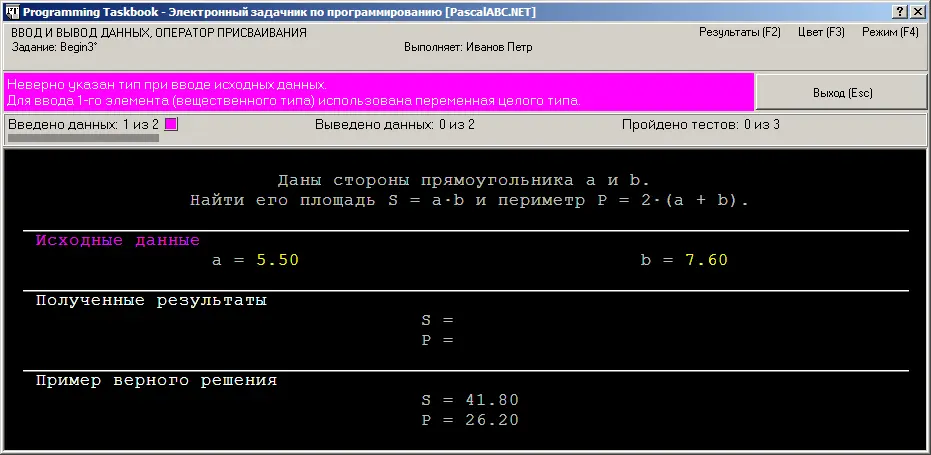Click the Цвет (F3) color option
Screen dimensions: 931x455
coord(821,33)
